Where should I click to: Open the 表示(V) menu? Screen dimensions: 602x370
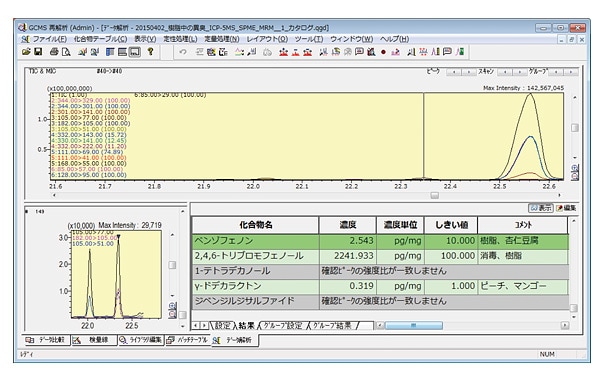pyautogui.click(x=145, y=39)
